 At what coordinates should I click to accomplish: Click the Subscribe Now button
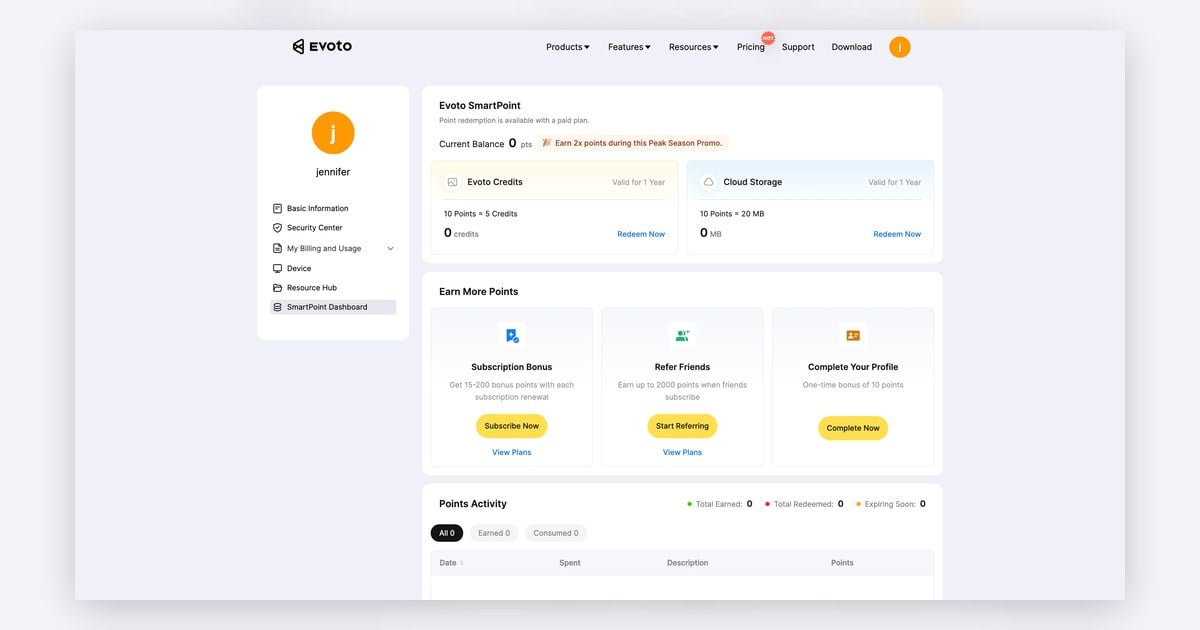tap(512, 426)
